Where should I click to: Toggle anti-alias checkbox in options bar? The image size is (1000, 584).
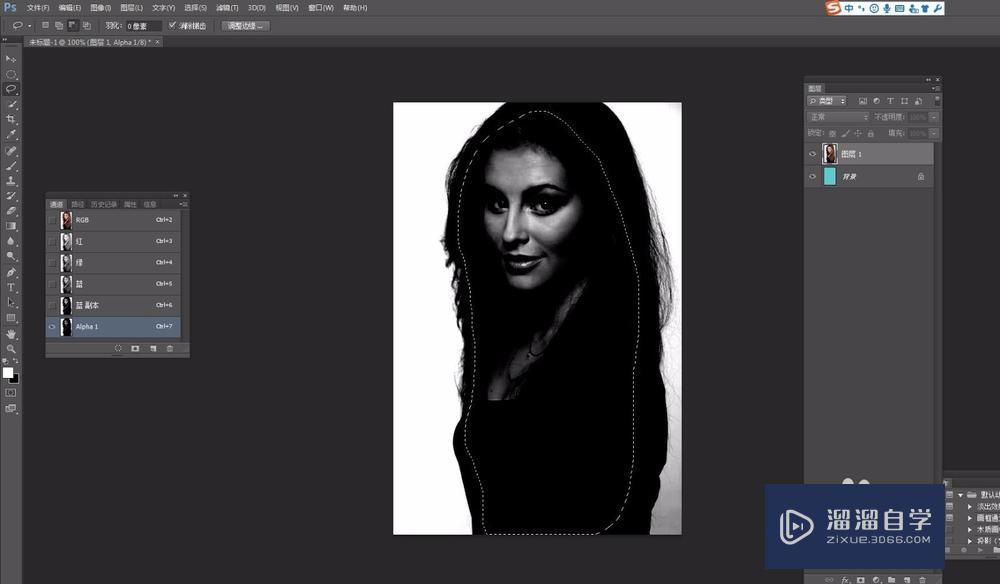click(x=172, y=26)
